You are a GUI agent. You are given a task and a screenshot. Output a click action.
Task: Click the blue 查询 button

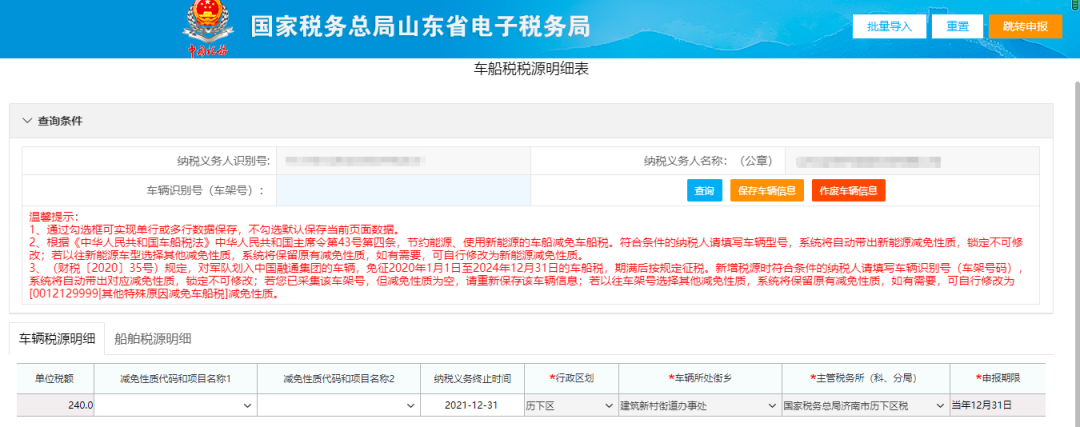click(x=704, y=191)
